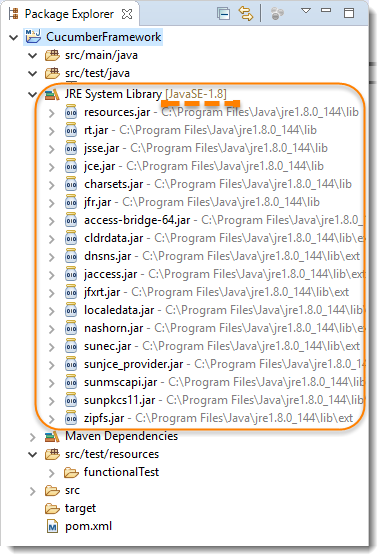This screenshot has height=560, width=384.
Task: Select the Package Explorer tab
Action: click(69, 14)
